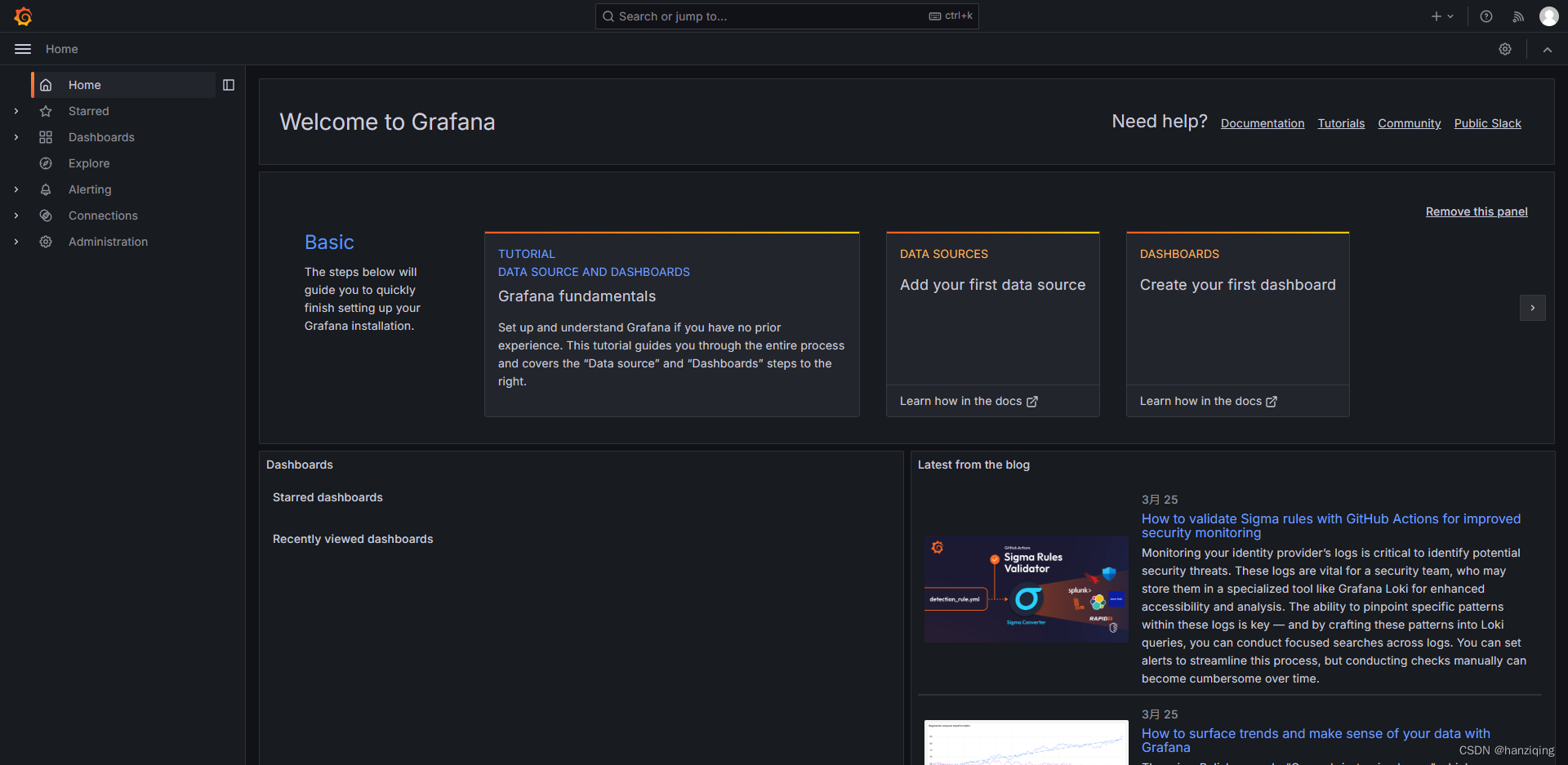Click the Home house icon in sidebar
1568x765 pixels.
(x=46, y=85)
